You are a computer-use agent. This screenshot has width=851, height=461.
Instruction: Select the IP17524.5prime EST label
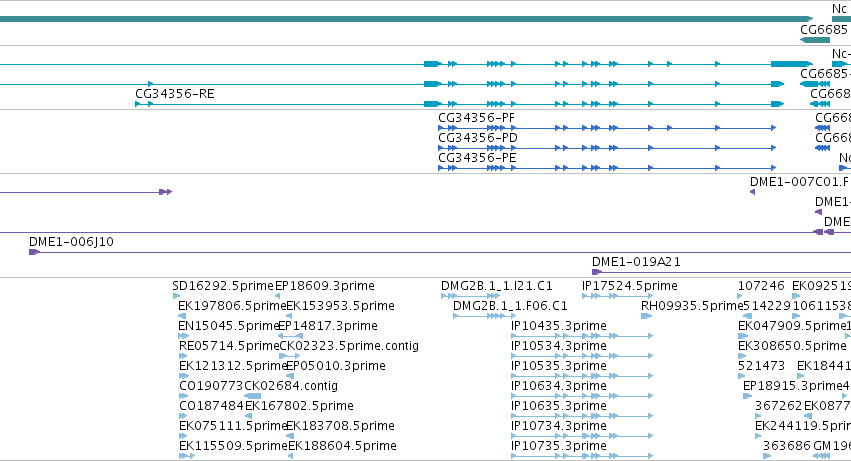(630, 286)
